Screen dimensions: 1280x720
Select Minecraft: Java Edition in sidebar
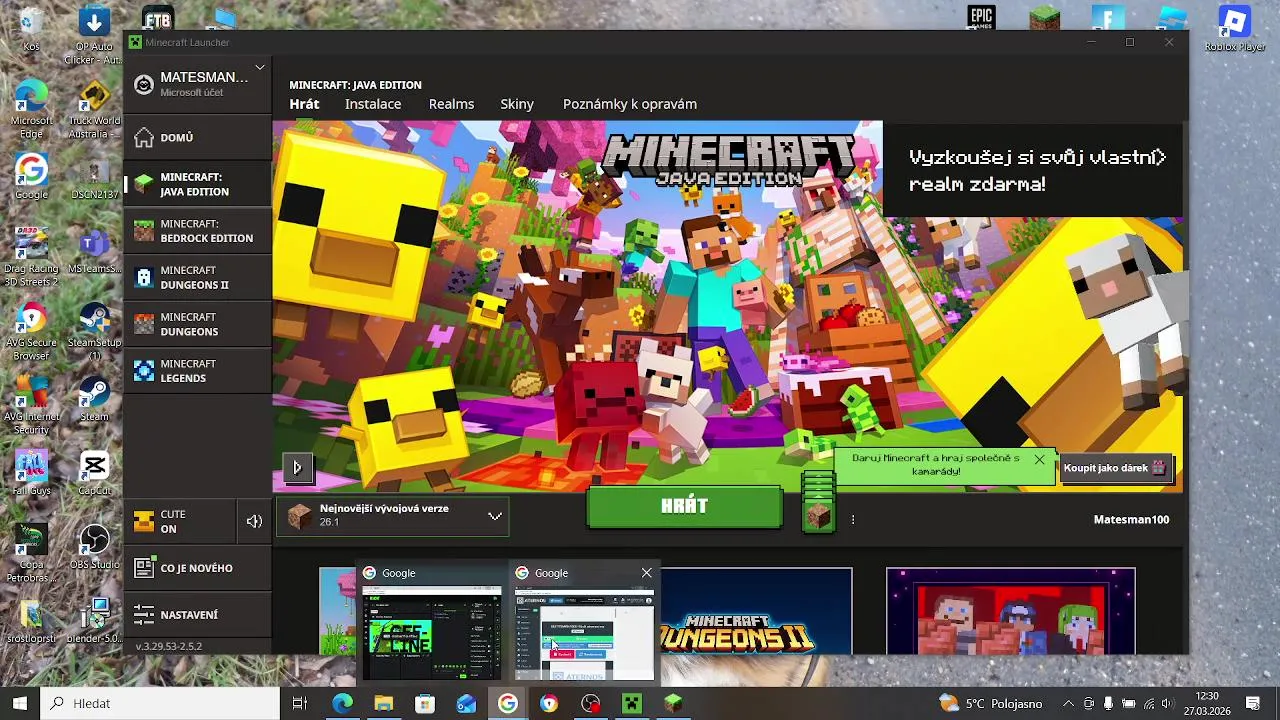click(197, 184)
